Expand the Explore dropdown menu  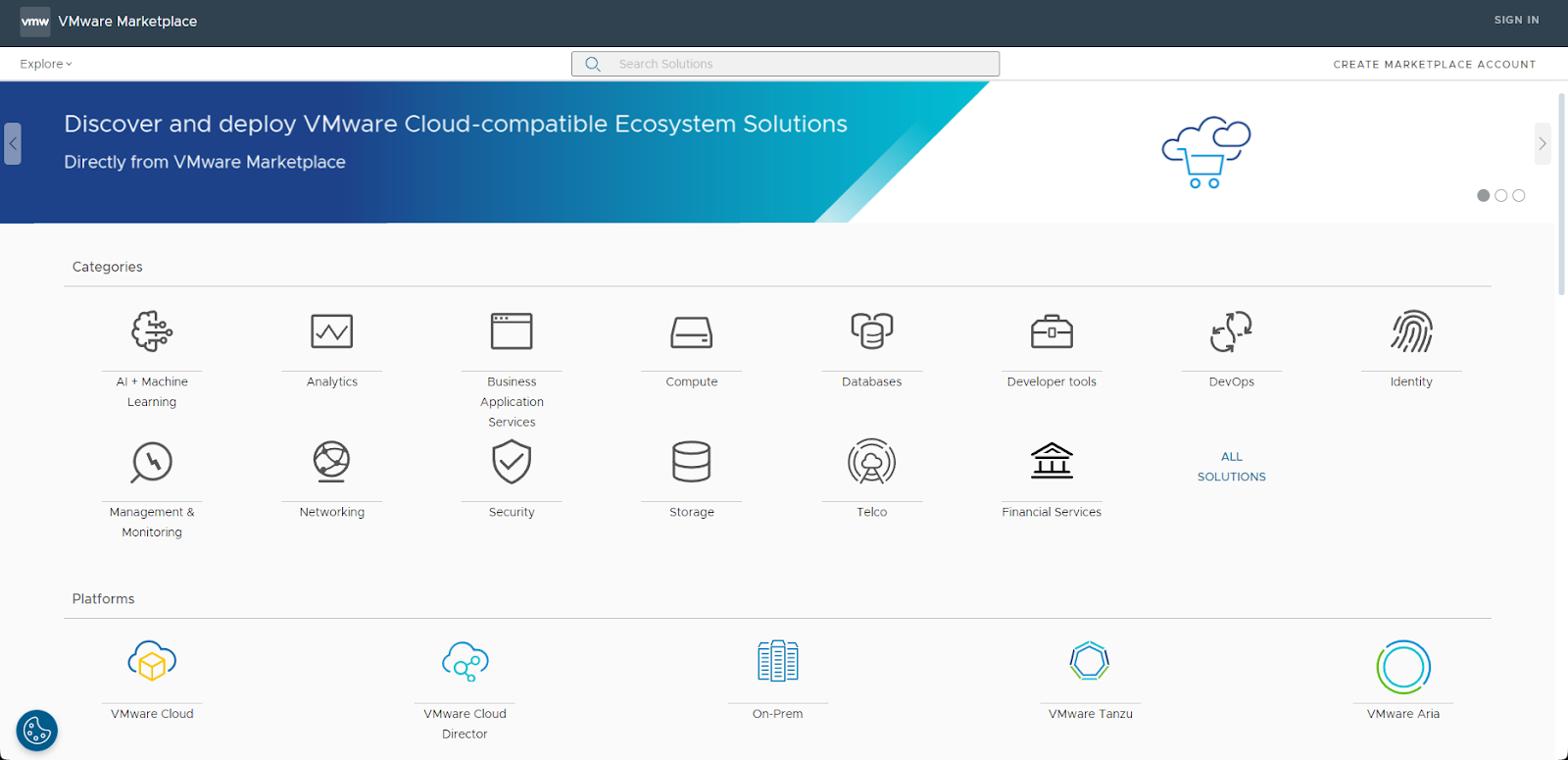click(x=46, y=64)
